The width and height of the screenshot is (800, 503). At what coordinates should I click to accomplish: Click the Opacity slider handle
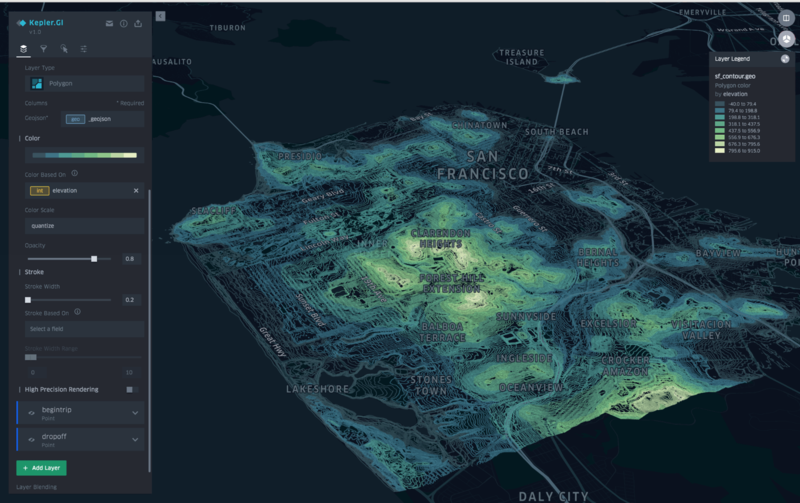[x=94, y=259]
